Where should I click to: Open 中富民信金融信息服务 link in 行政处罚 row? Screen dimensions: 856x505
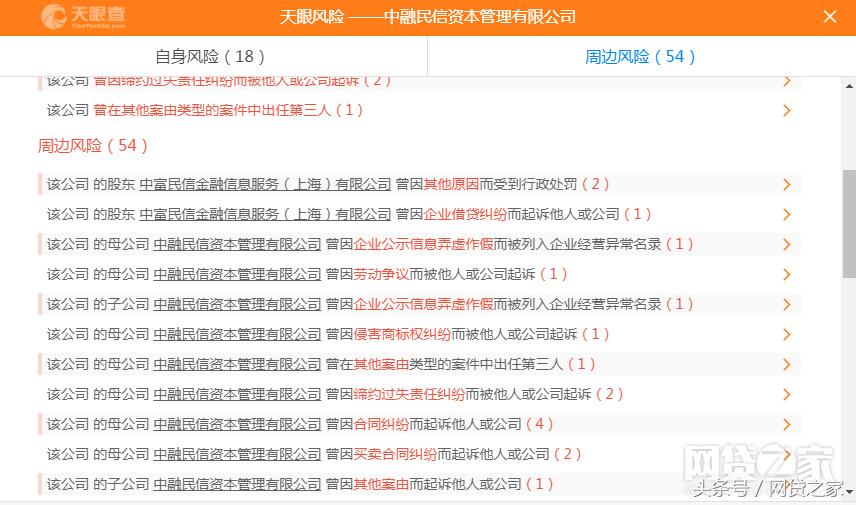[265, 185]
